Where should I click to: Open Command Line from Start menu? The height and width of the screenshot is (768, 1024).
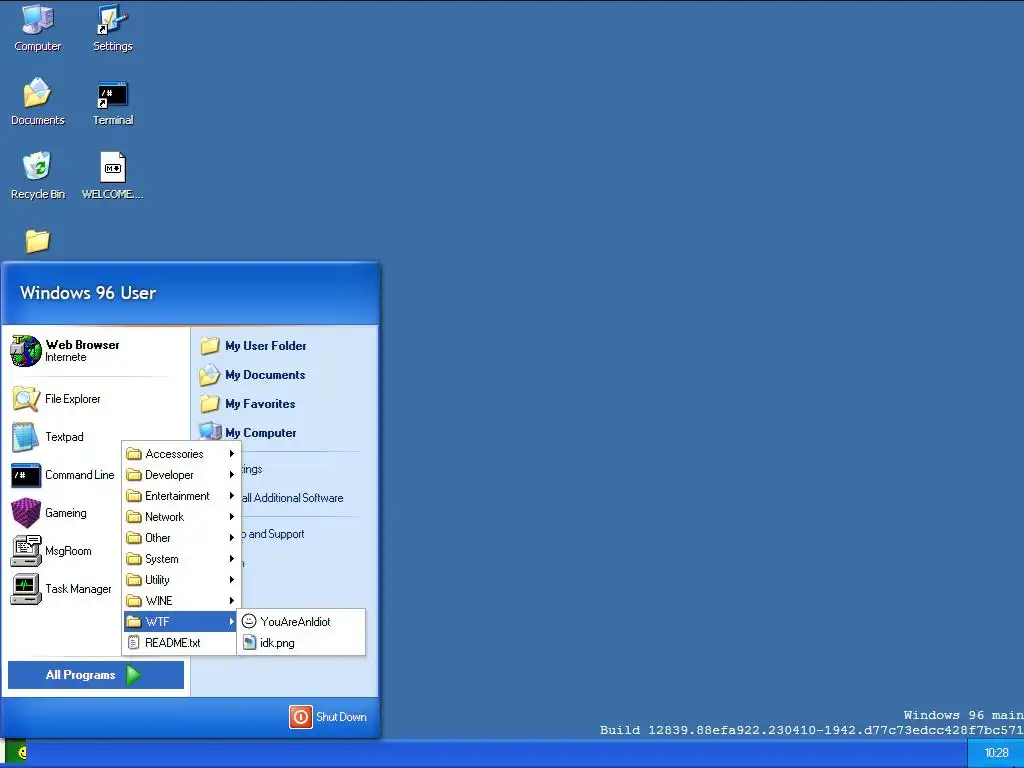(x=63, y=475)
